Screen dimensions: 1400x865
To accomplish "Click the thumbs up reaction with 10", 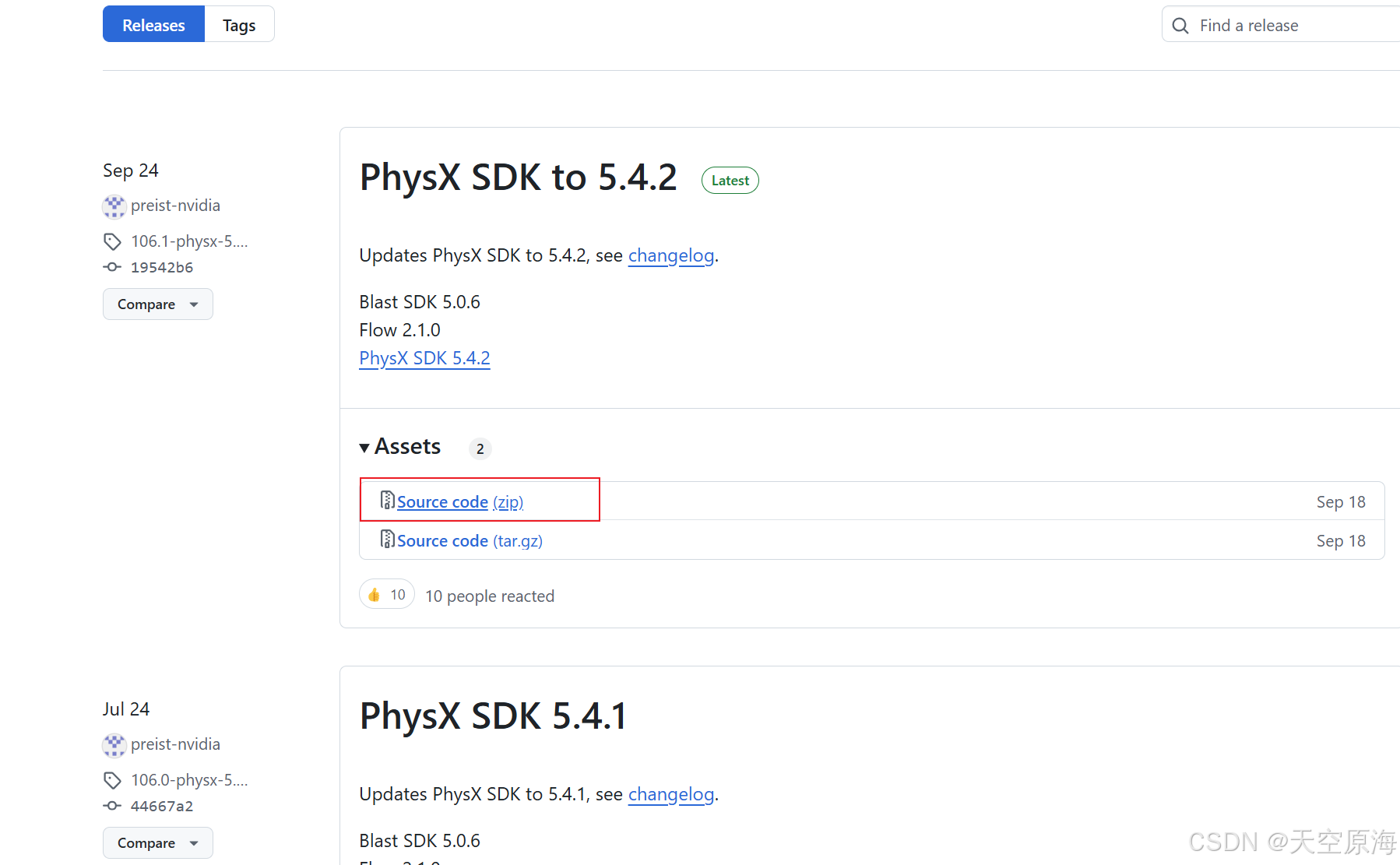I will pyautogui.click(x=387, y=595).
